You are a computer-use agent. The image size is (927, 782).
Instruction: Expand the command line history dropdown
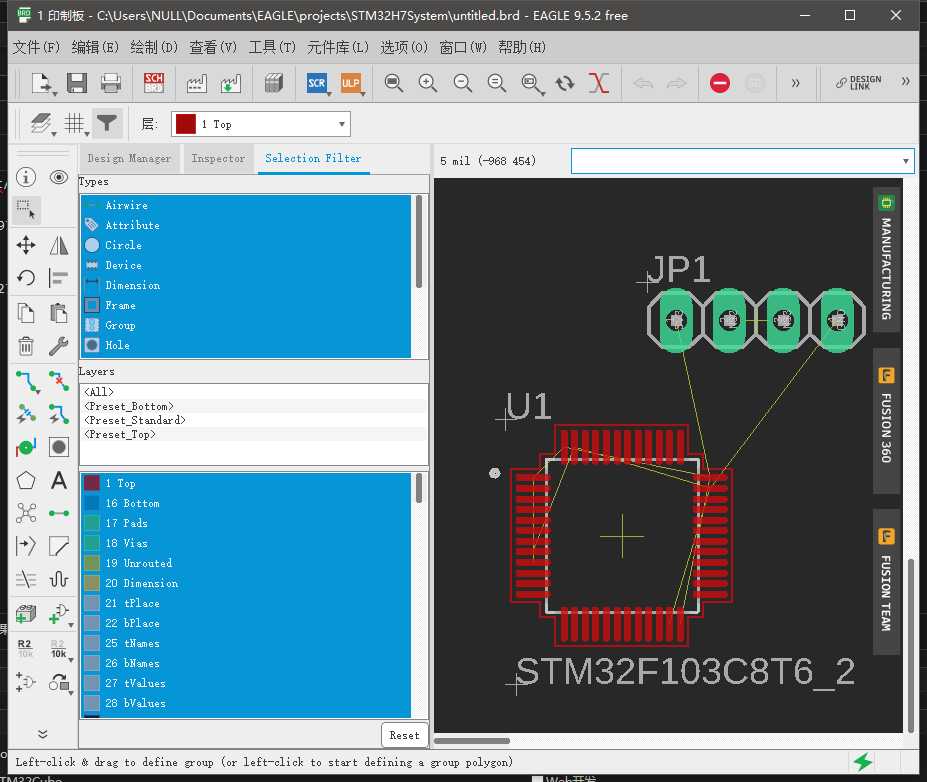(x=906, y=160)
